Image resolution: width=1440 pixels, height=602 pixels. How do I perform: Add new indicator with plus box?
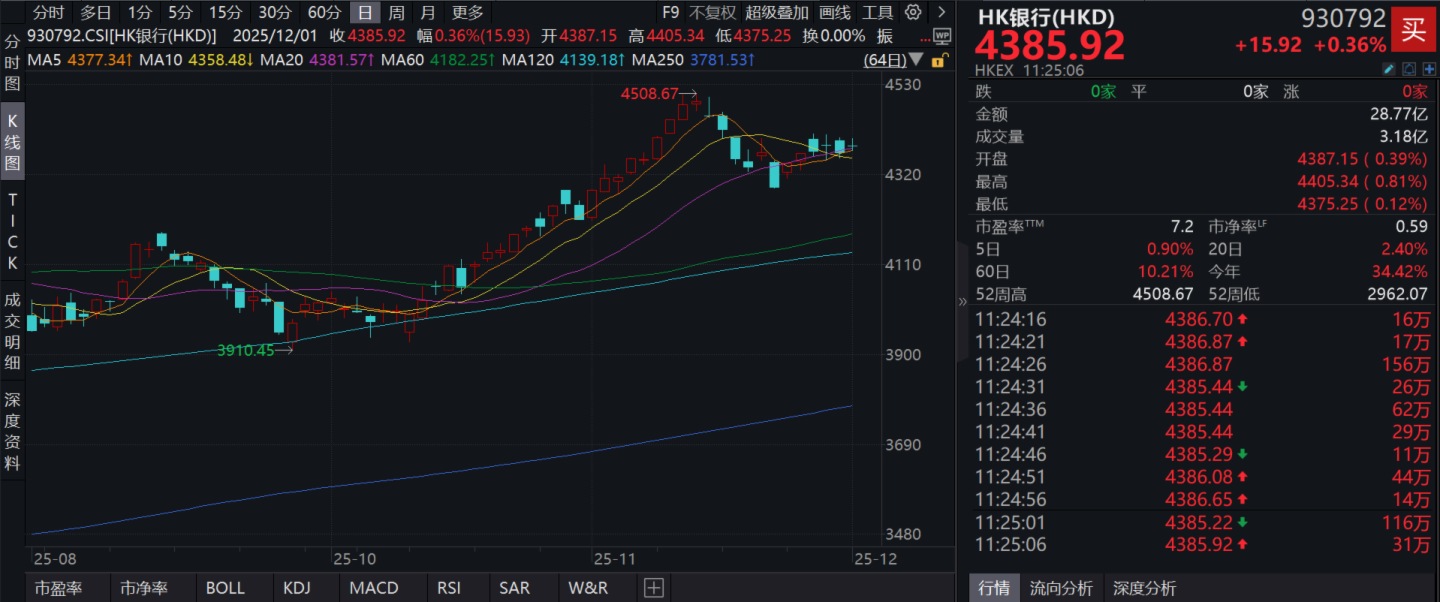pyautogui.click(x=653, y=588)
